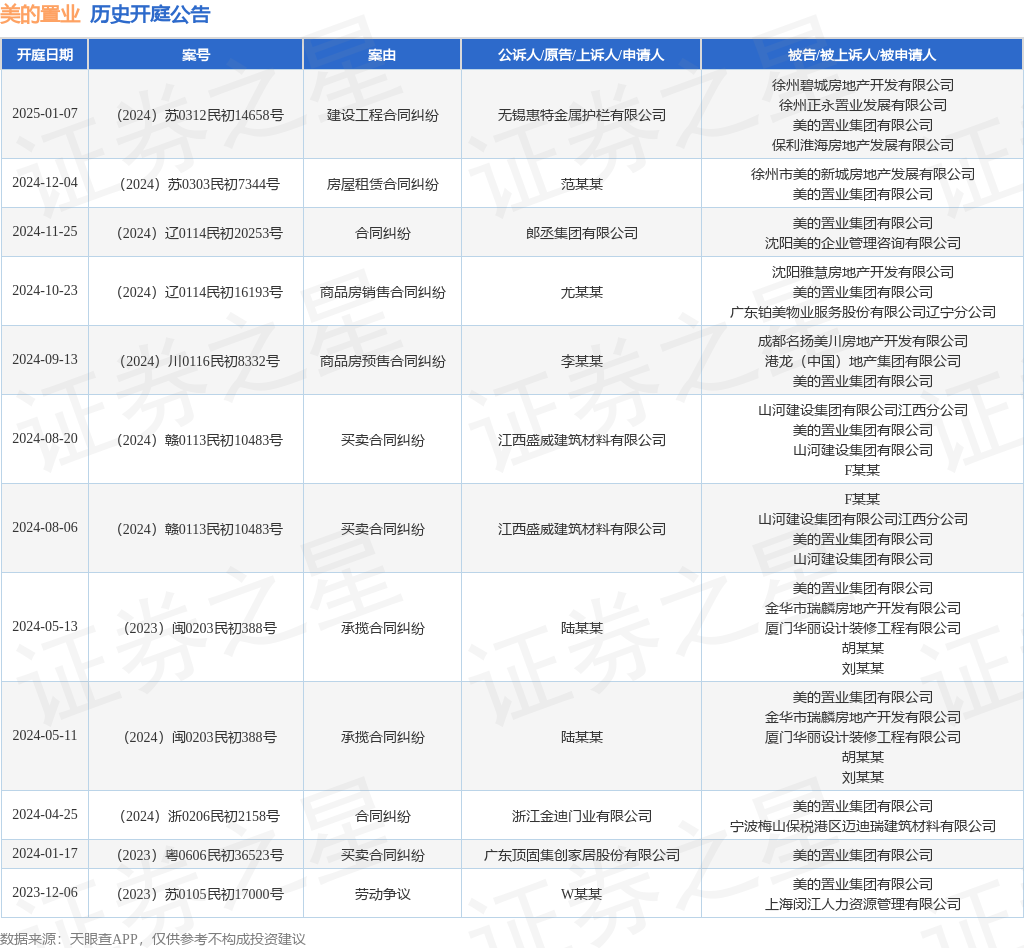The height and width of the screenshot is (948, 1024).
Task: Click the cause cell '建设工程合同纠纷'
Action: [383, 116]
